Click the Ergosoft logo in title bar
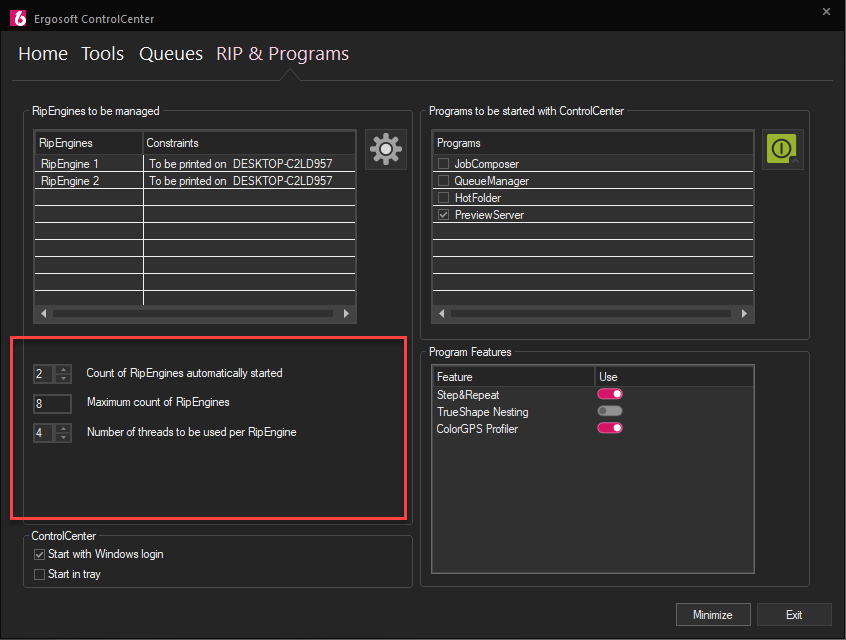Screen dimensions: 846x640 (16, 19)
